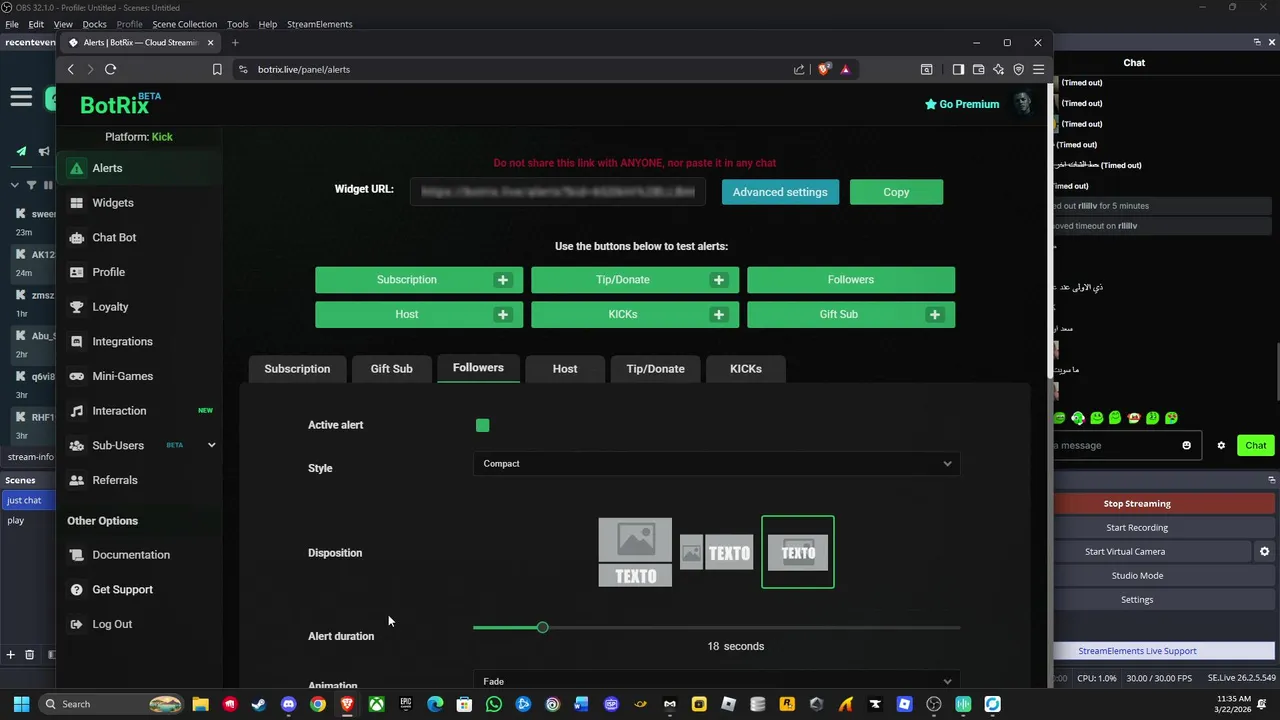Open user avatar in BotRix header
1280x720 pixels.
(x=1022, y=103)
